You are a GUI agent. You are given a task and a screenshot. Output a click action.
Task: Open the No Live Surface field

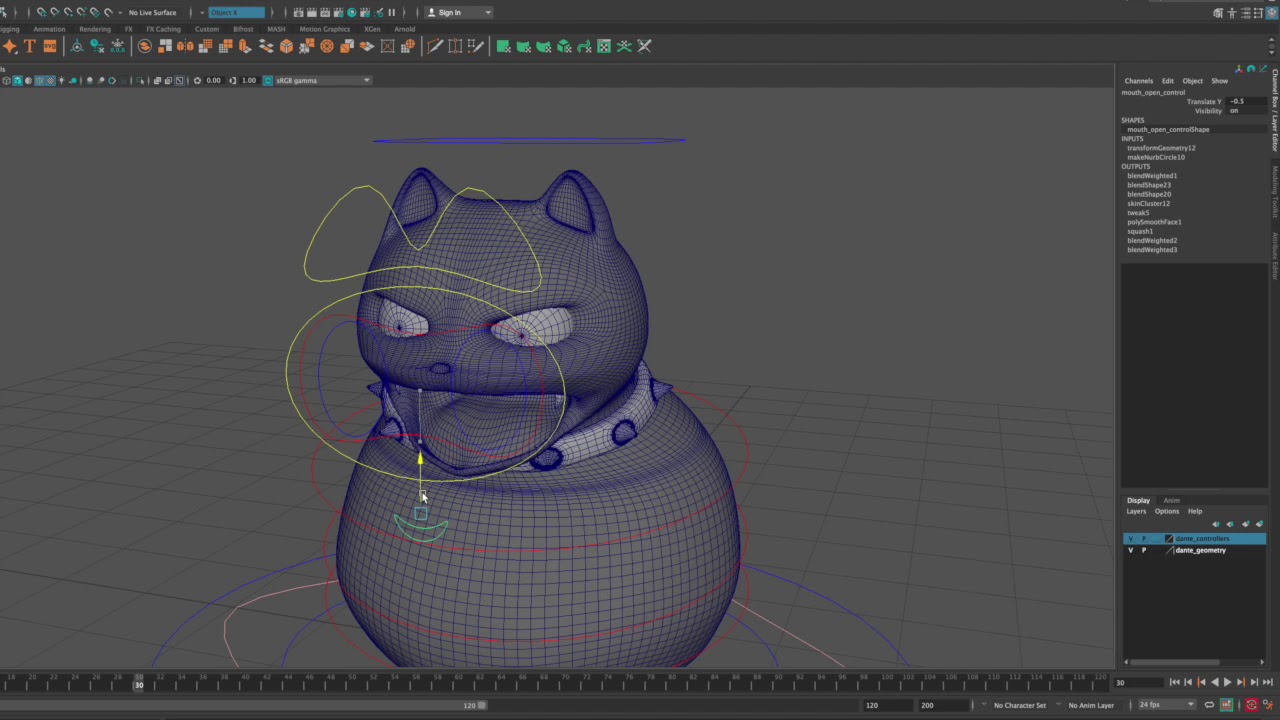[152, 12]
